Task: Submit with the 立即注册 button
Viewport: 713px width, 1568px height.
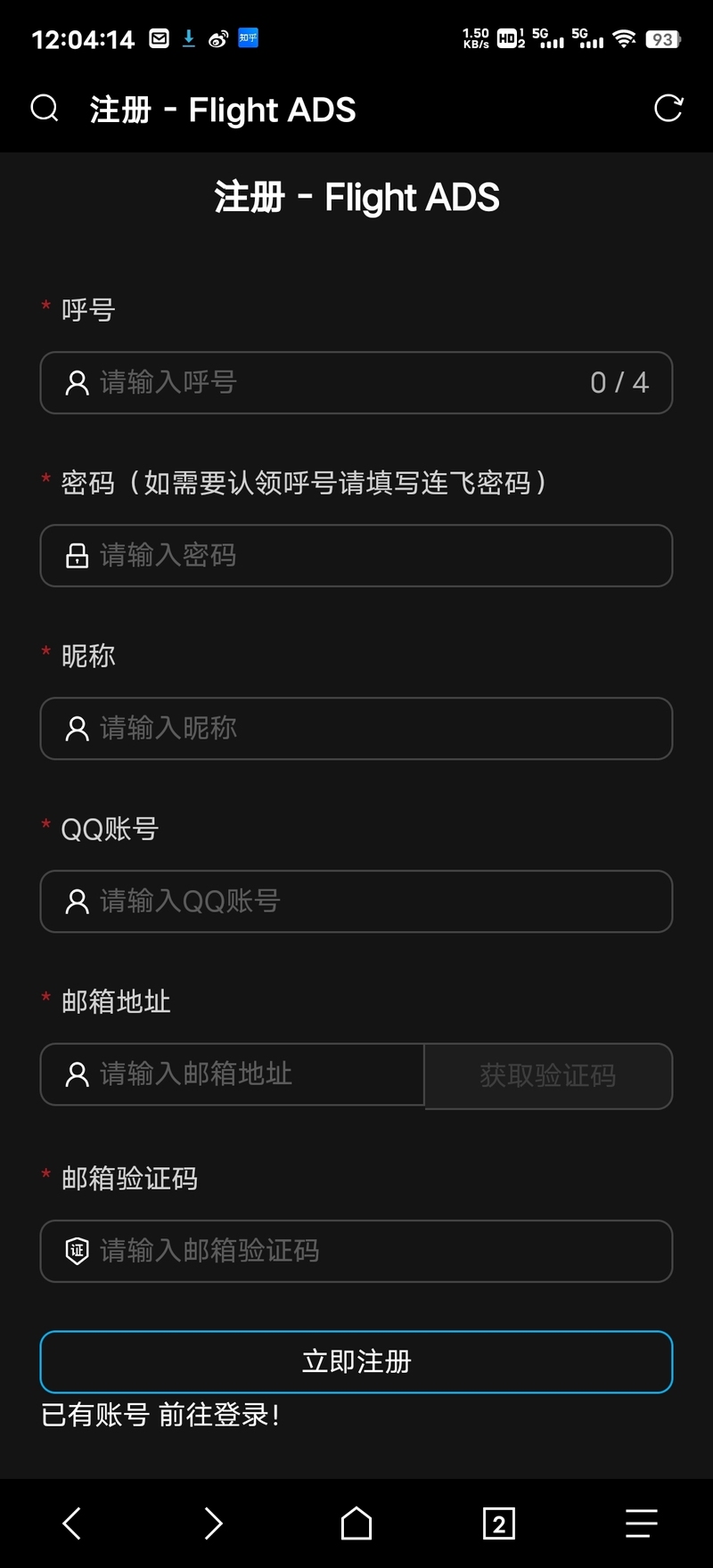Action: pos(356,1361)
